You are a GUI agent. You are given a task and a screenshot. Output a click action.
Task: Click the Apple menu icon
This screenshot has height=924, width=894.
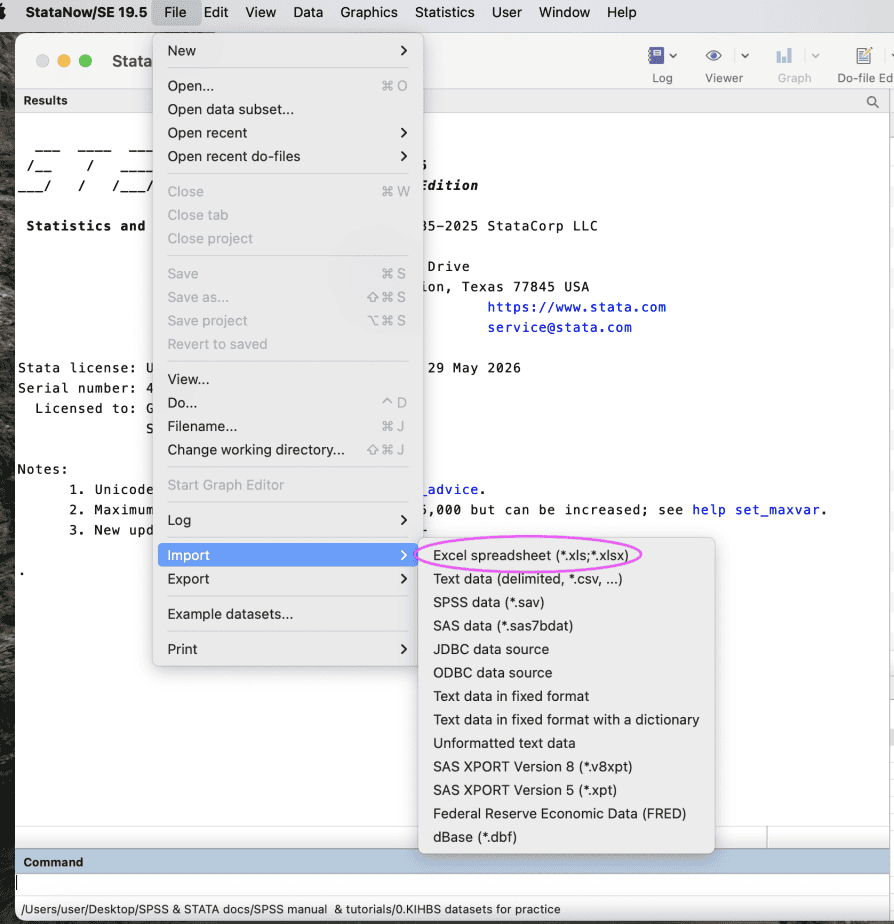point(4,12)
